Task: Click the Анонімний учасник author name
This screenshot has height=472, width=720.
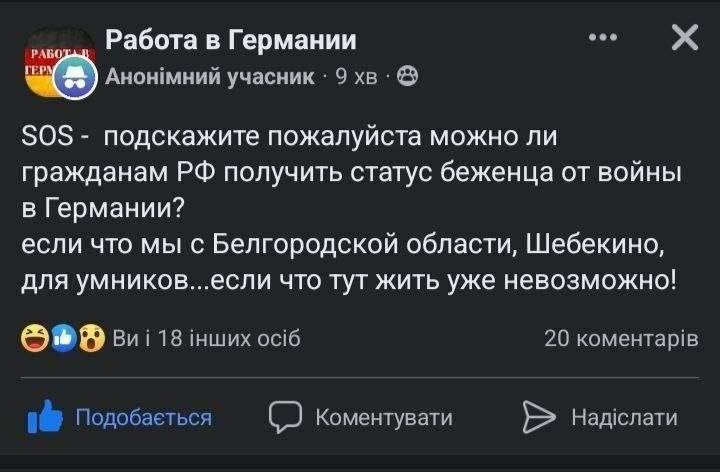Action: pos(210,76)
